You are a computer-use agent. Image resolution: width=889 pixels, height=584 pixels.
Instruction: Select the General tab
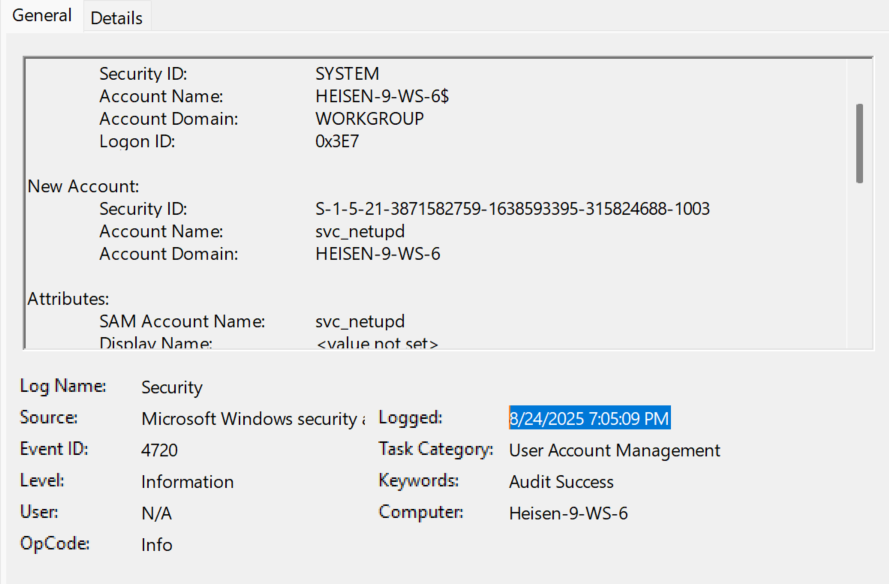tap(42, 15)
